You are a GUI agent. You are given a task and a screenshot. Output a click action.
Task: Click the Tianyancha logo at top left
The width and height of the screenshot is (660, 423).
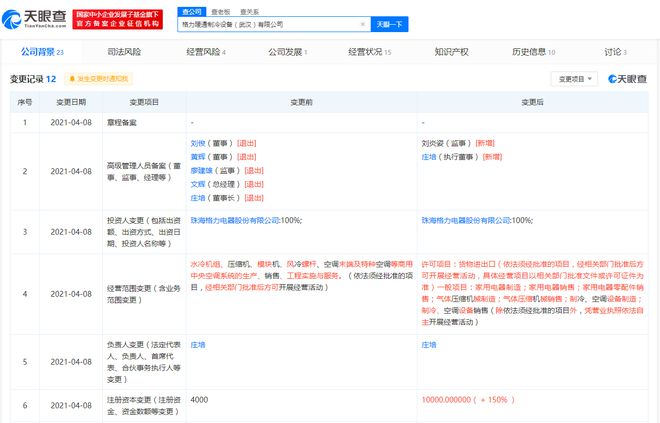[34, 19]
